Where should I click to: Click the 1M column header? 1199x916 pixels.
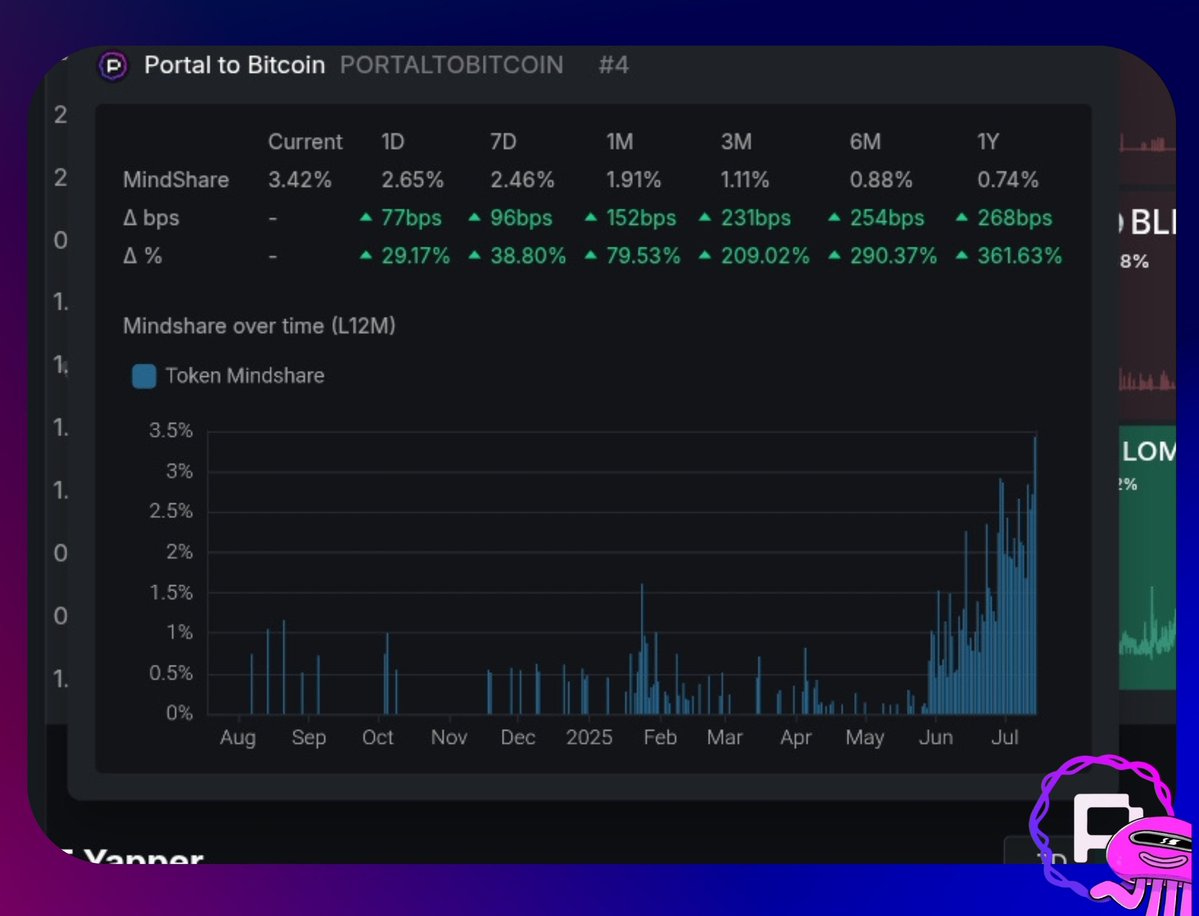point(619,142)
